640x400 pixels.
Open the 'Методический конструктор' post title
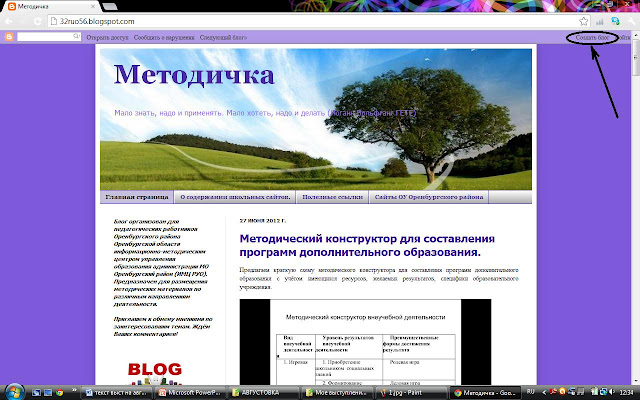(367, 245)
